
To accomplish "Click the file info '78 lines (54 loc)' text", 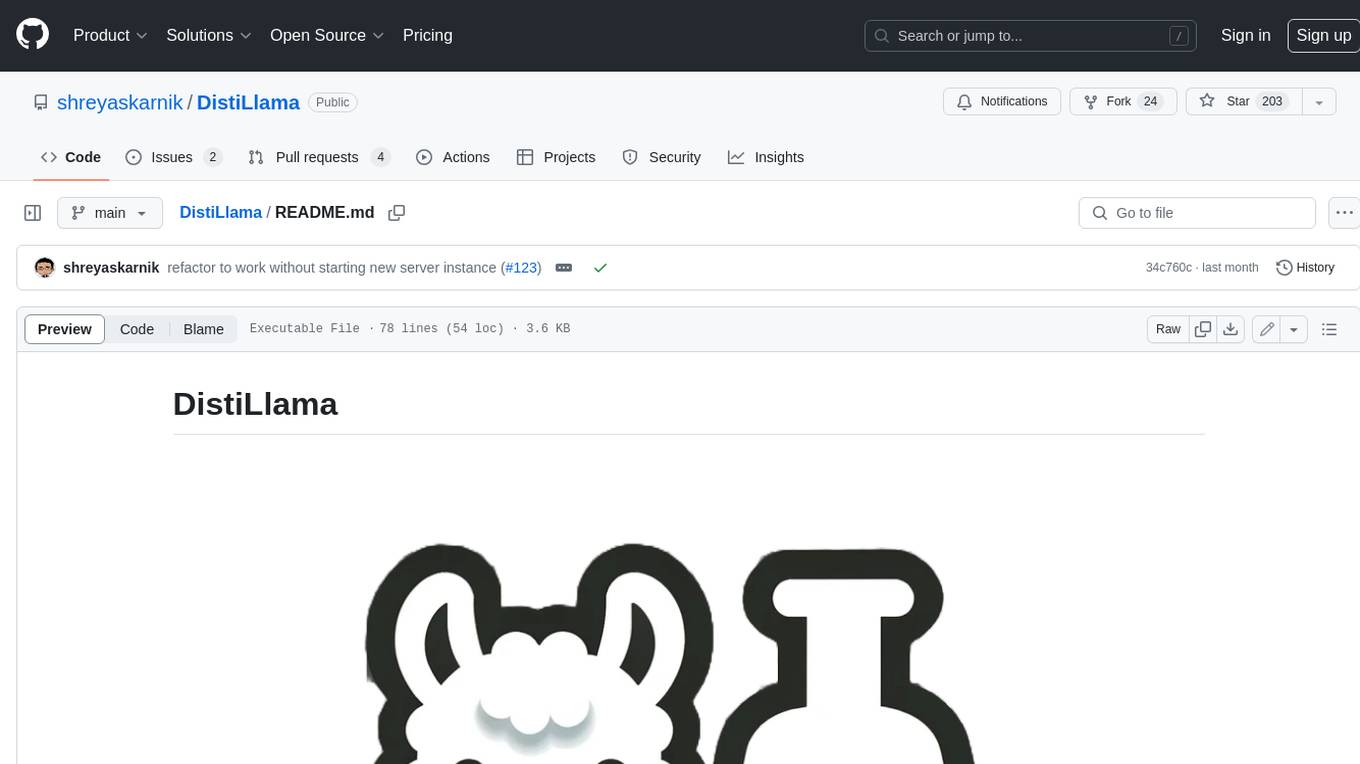I will [442, 329].
